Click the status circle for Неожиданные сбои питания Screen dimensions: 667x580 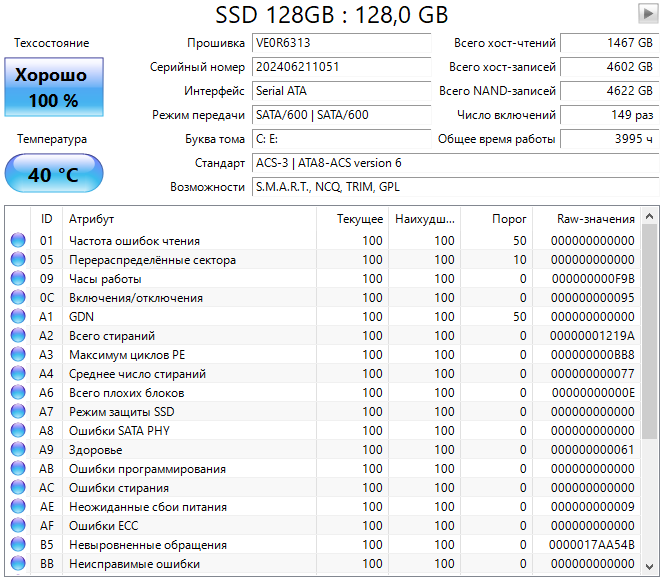[18, 506]
